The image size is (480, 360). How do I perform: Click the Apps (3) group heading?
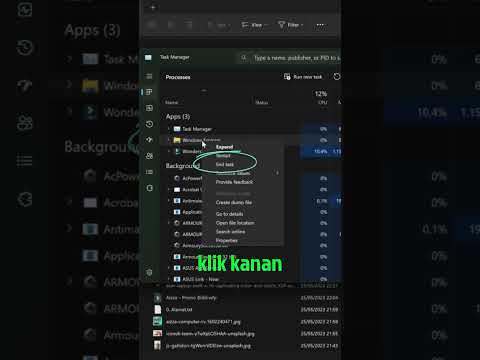(178, 117)
